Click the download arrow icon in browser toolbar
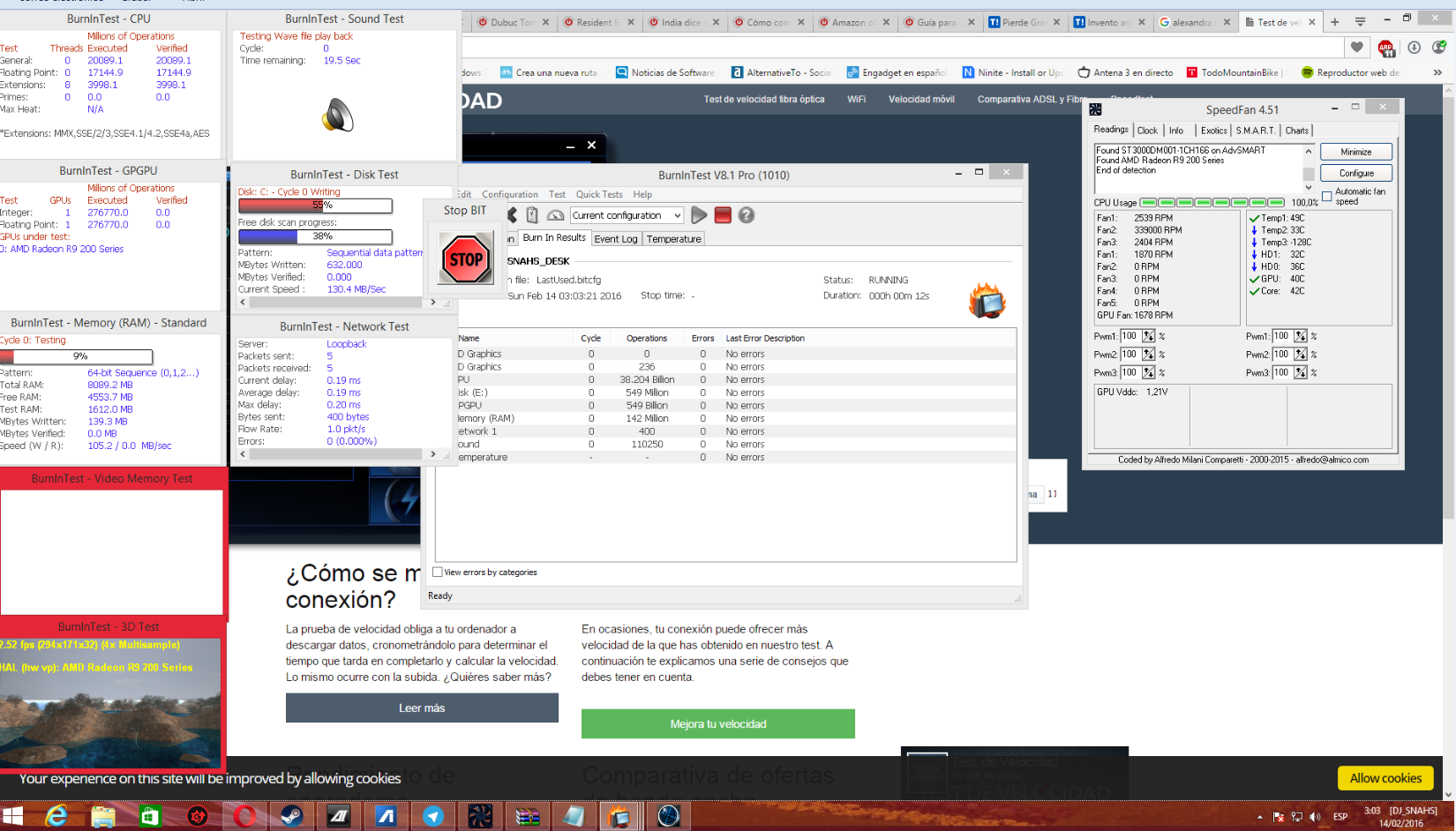 [1414, 48]
